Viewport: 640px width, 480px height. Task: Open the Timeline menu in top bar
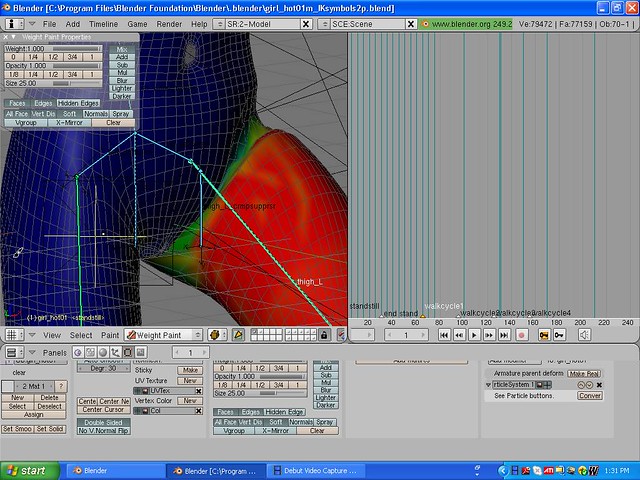[103, 22]
